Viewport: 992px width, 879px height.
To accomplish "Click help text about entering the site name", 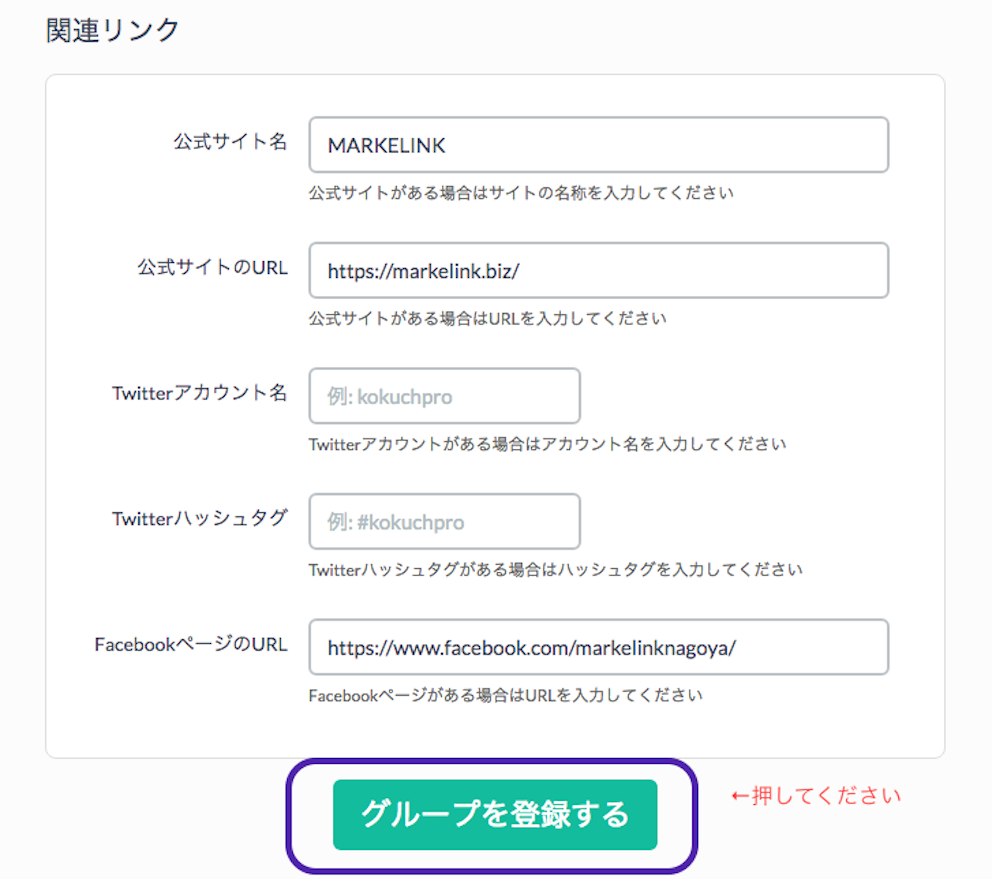I will pyautogui.click(x=521, y=192).
